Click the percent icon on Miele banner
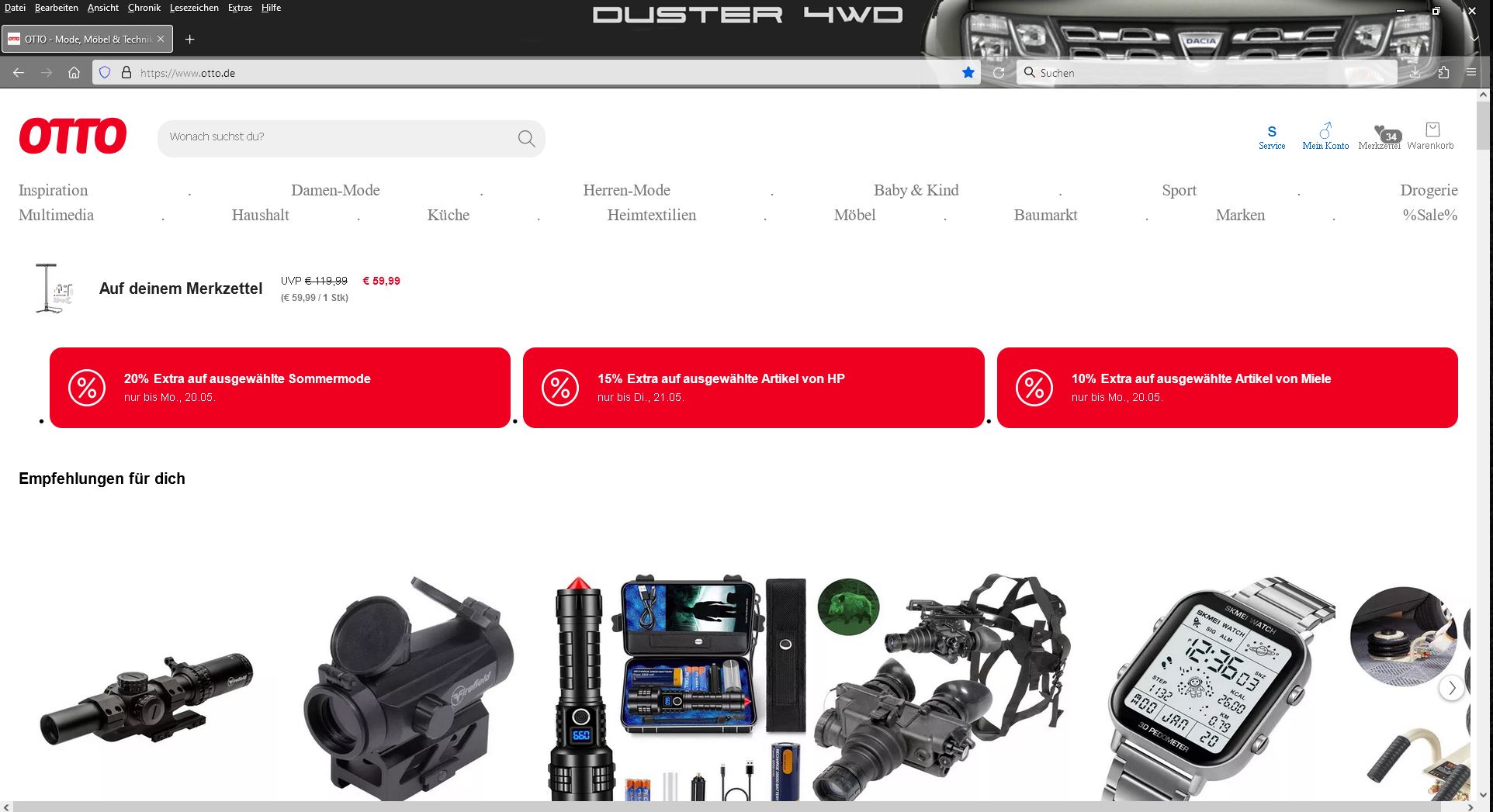Screen dimensions: 1493x812 (1034, 388)
